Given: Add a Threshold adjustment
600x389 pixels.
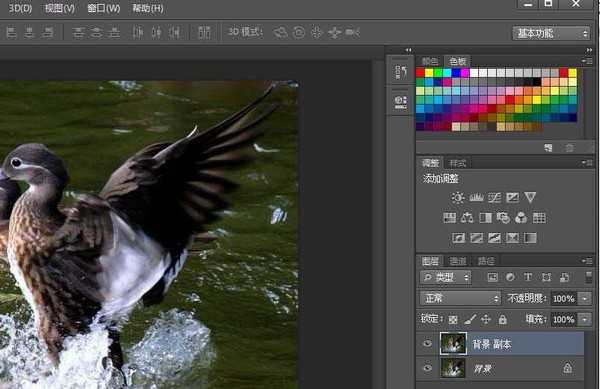Looking at the screenshot, I should pos(494,238).
